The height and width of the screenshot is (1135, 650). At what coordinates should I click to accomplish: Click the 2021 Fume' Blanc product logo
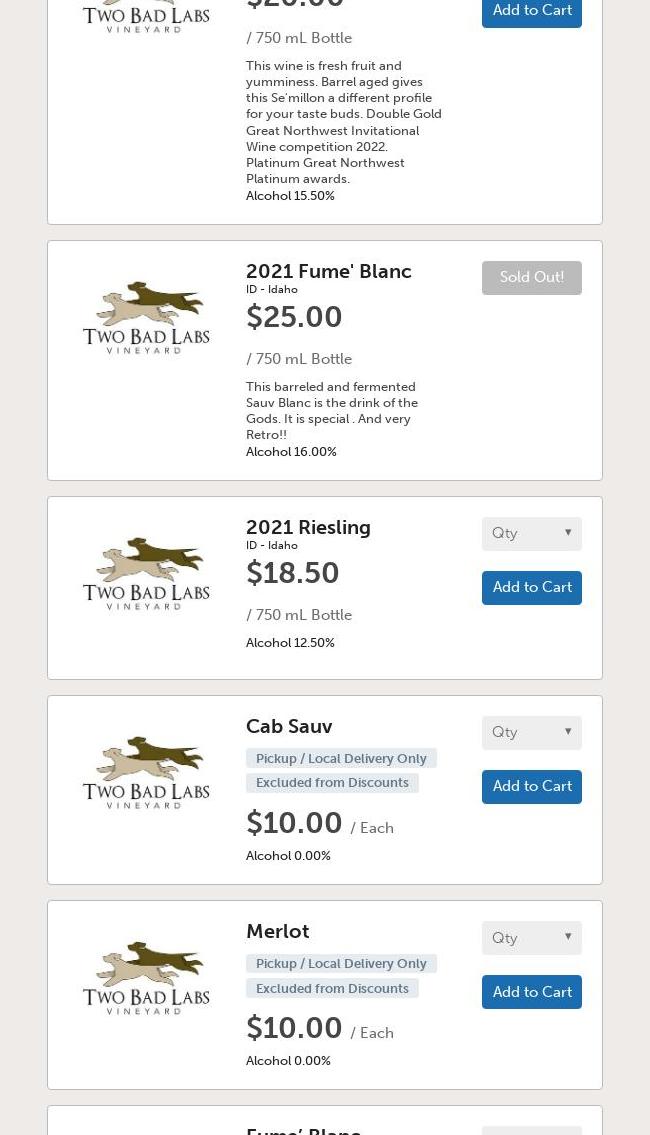146,318
